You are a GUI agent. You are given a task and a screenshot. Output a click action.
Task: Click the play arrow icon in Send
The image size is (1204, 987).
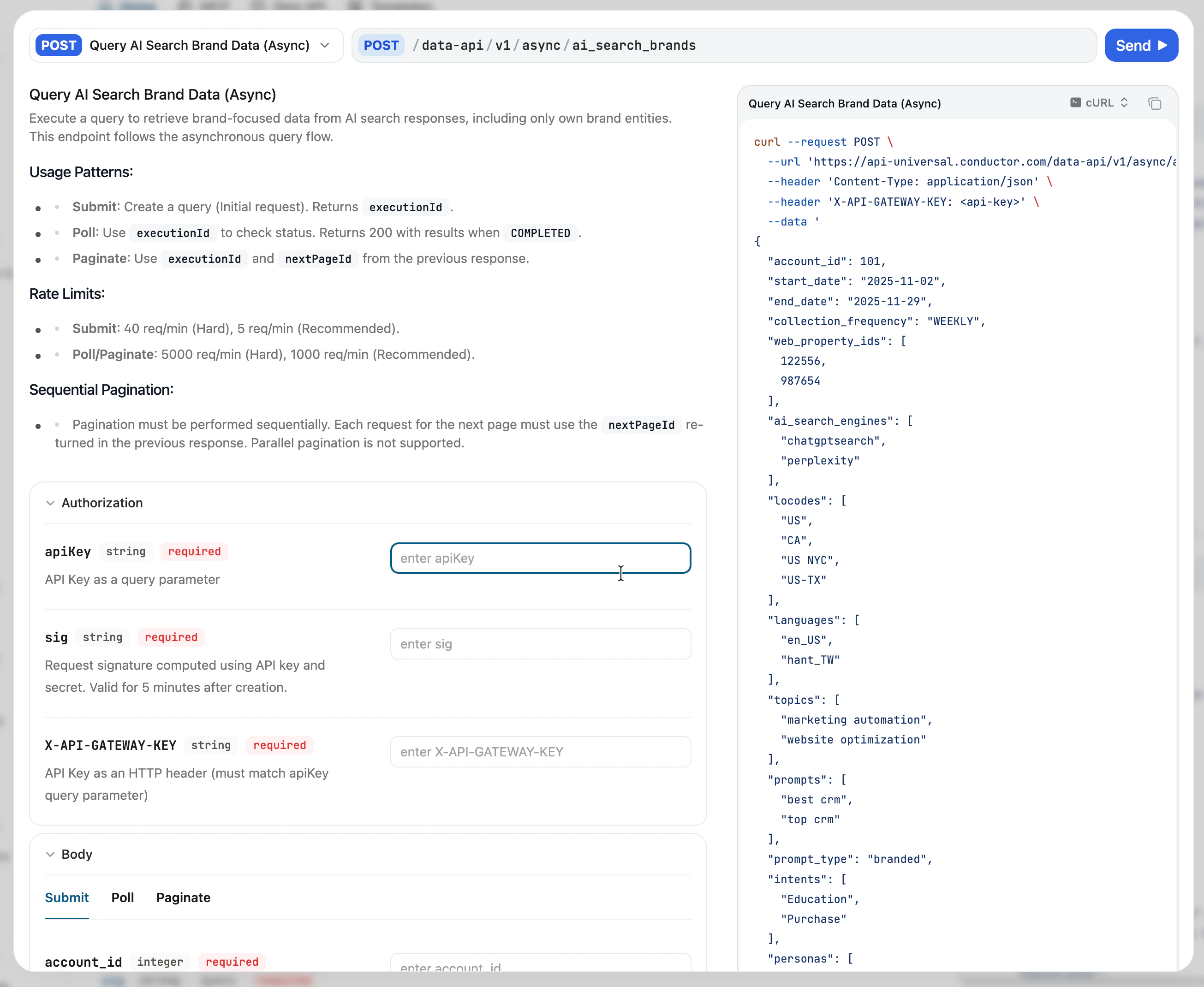click(1162, 46)
